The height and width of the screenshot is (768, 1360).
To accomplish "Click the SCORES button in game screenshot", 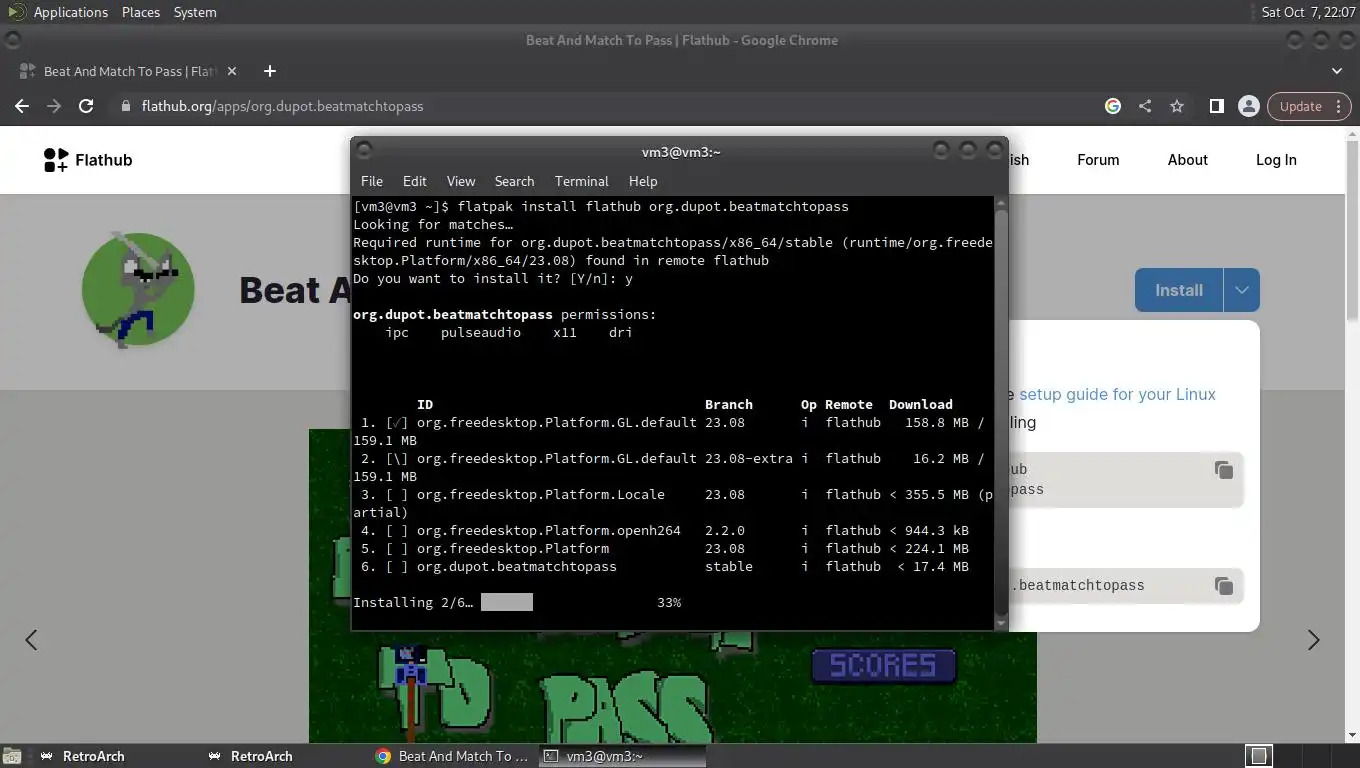I will [883, 665].
